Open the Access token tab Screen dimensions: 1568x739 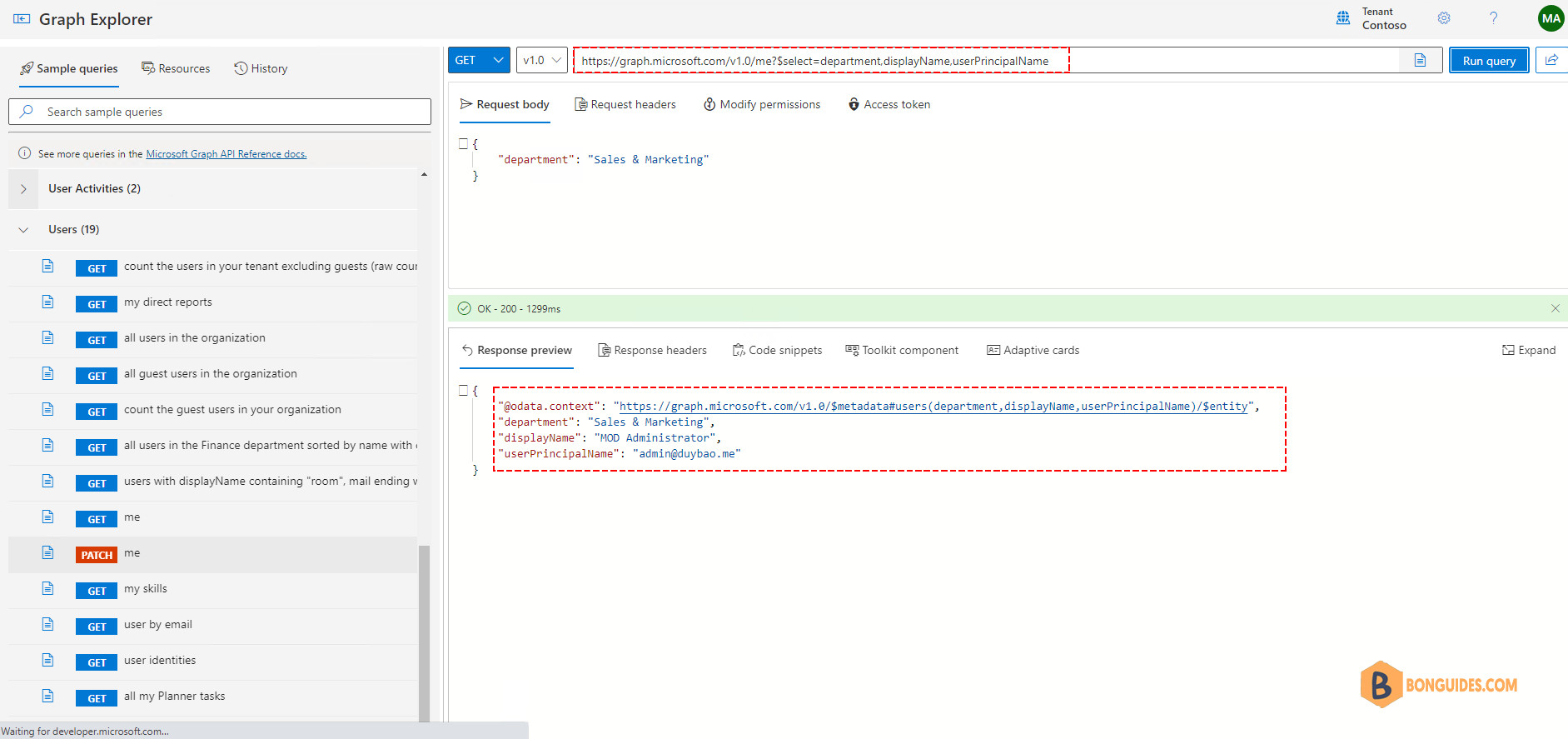pos(889,104)
